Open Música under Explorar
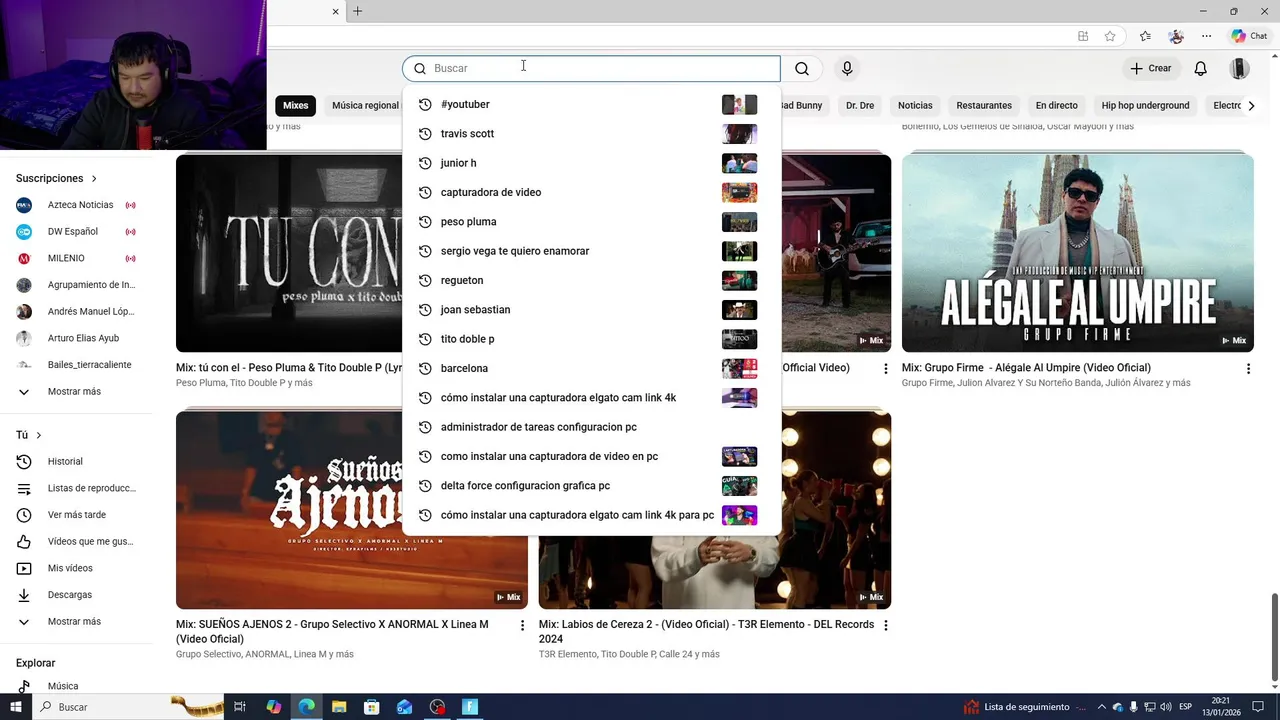This screenshot has width=1280, height=720. 76,686
